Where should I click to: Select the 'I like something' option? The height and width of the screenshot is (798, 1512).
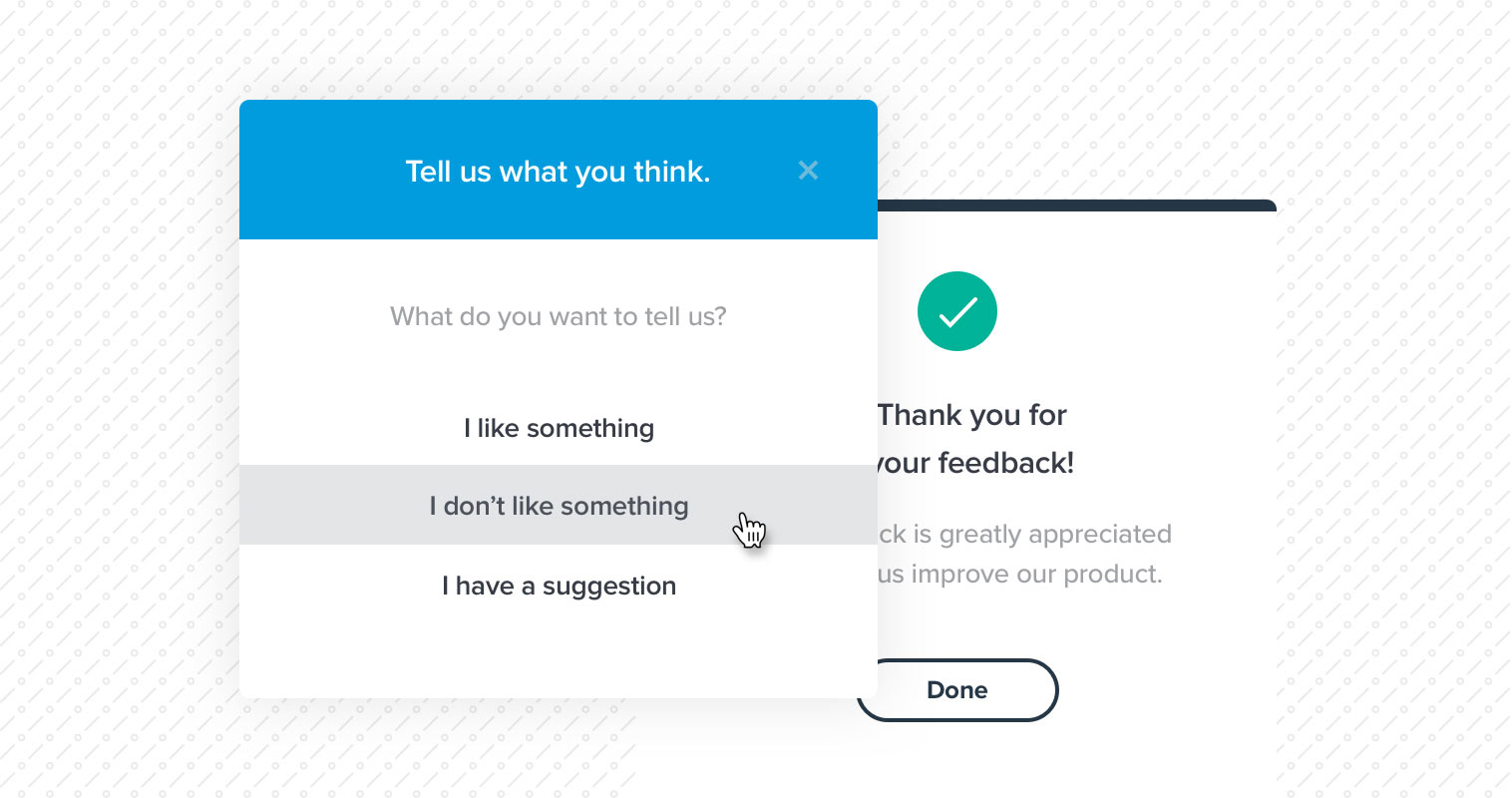tap(558, 428)
